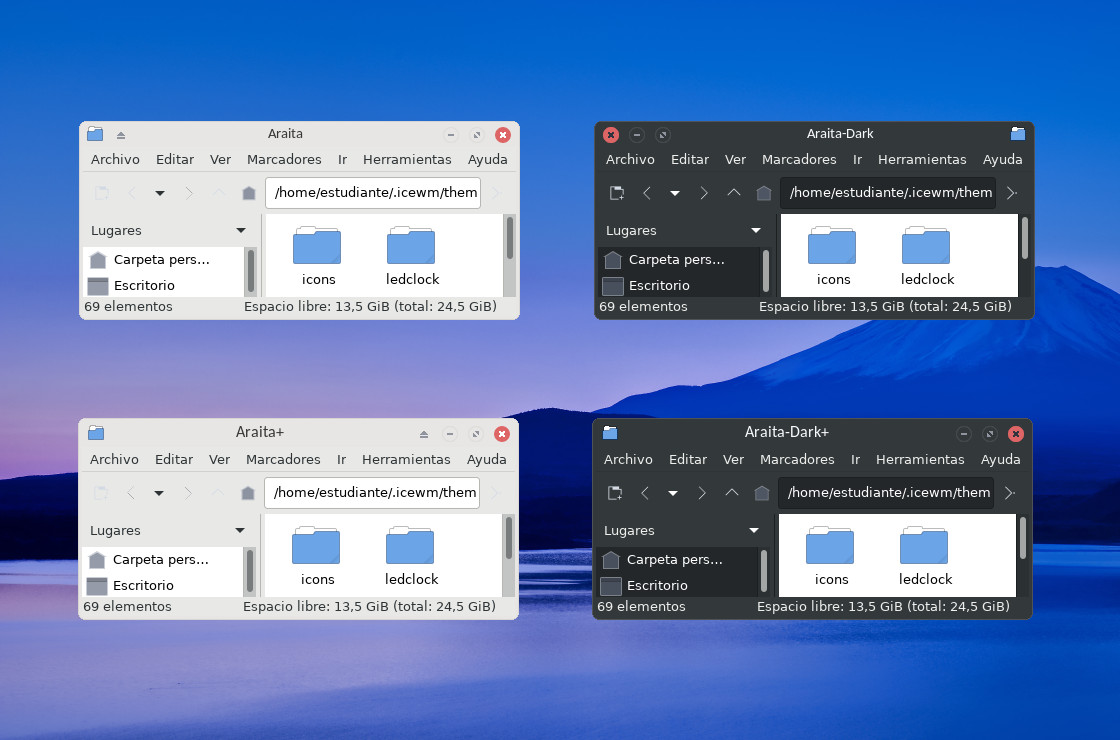Expand the Lugares dropdown in Araita+ window
This screenshot has width=1120, height=740.
[240, 531]
